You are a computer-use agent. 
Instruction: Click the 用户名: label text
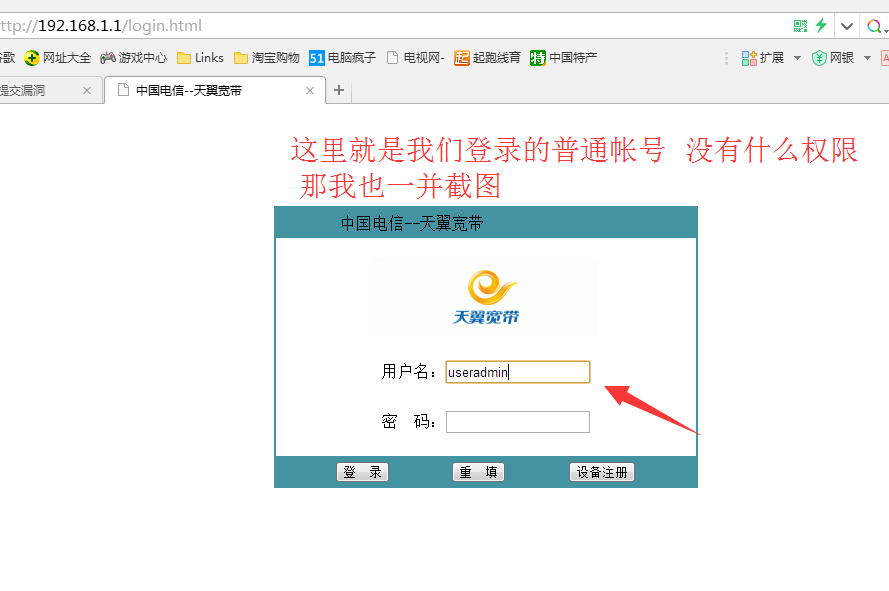[409, 372]
